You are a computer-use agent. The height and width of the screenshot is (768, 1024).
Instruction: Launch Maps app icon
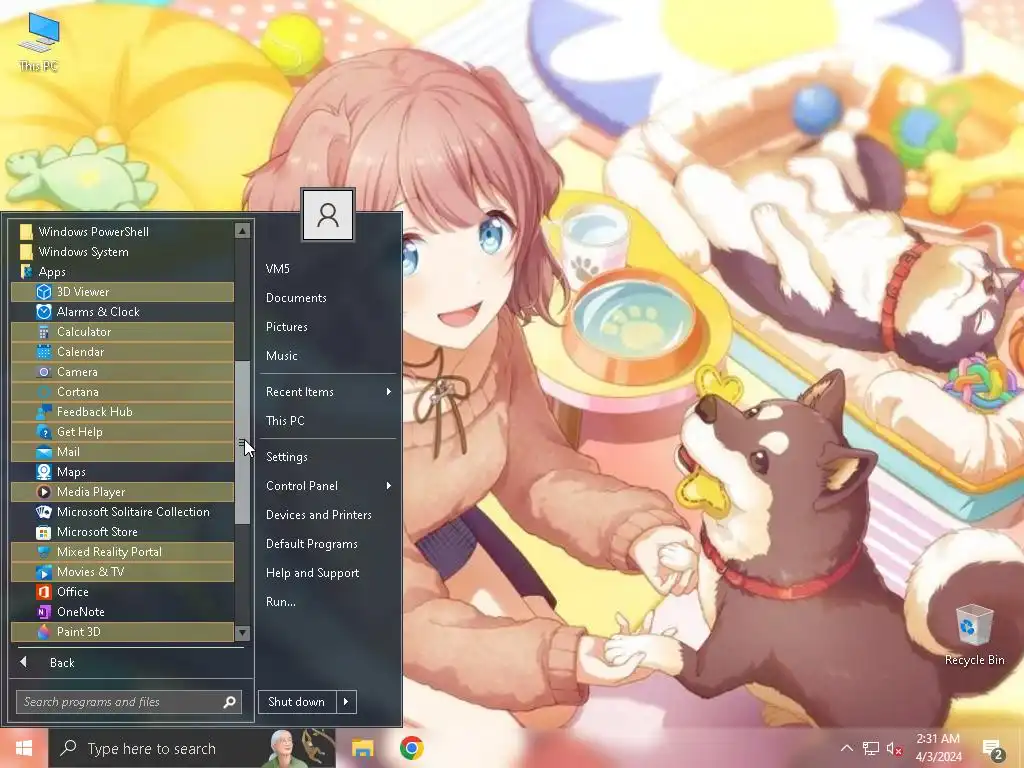click(x=44, y=472)
